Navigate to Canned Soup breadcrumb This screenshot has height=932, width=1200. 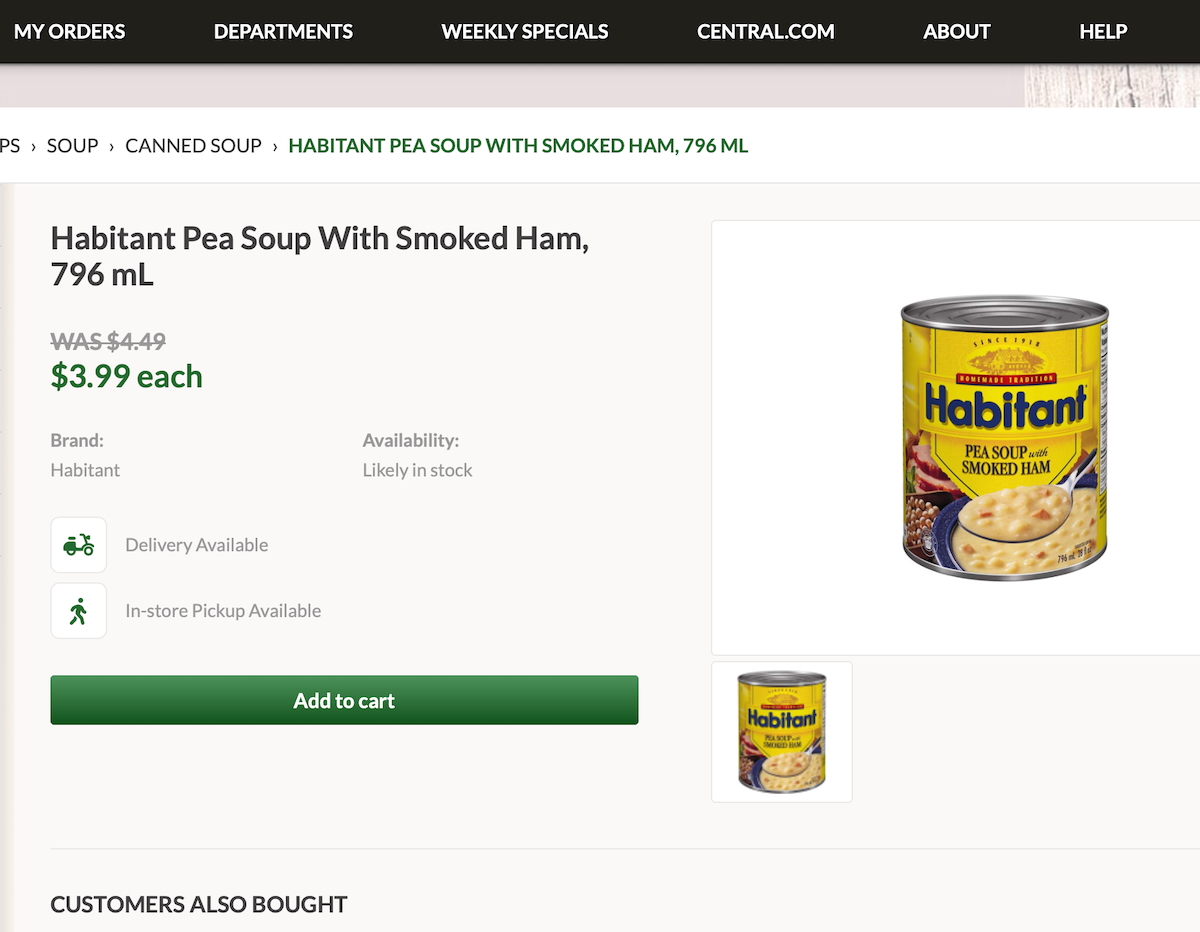pyautogui.click(x=193, y=146)
